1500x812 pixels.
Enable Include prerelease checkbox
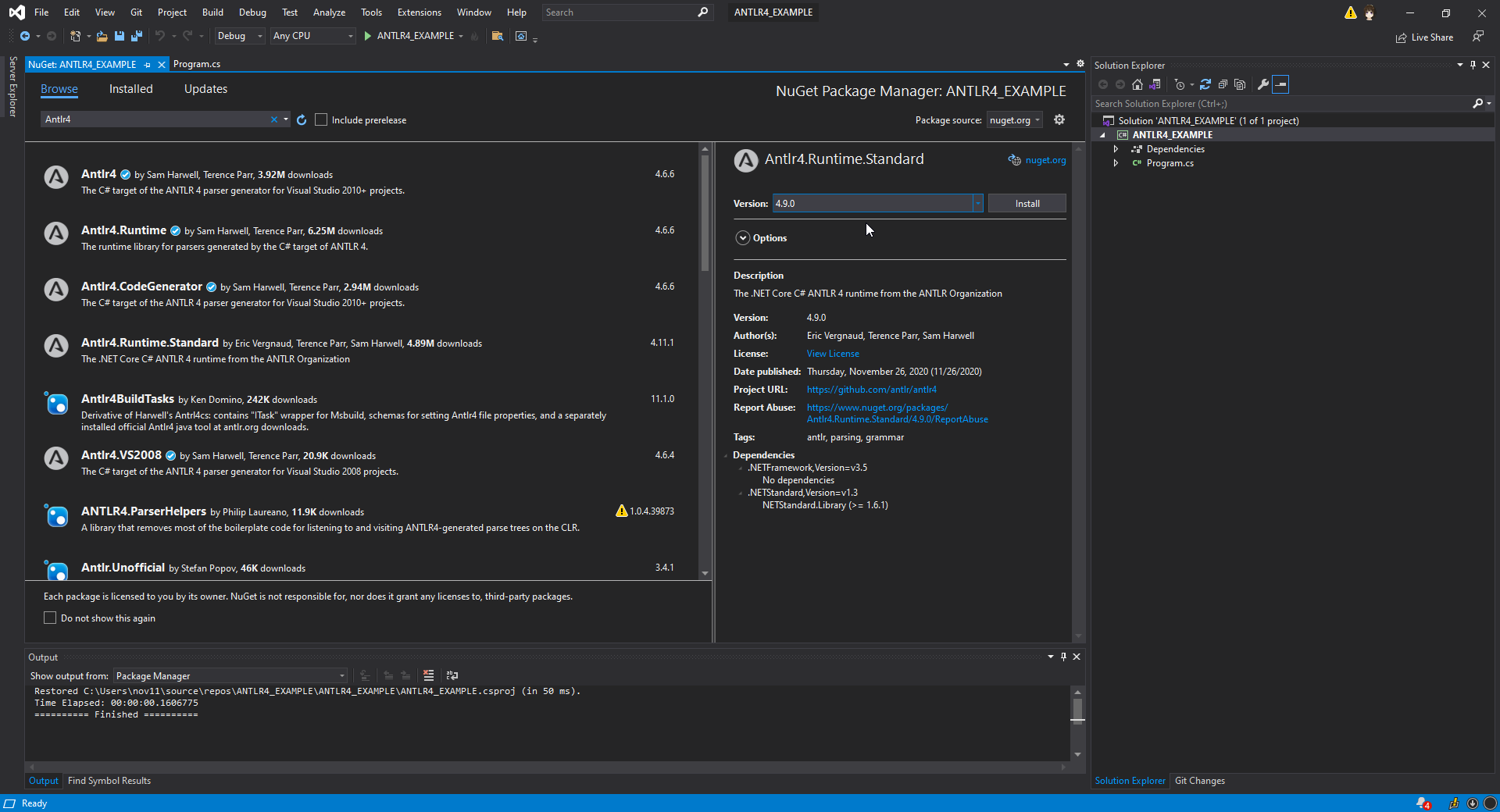point(321,119)
